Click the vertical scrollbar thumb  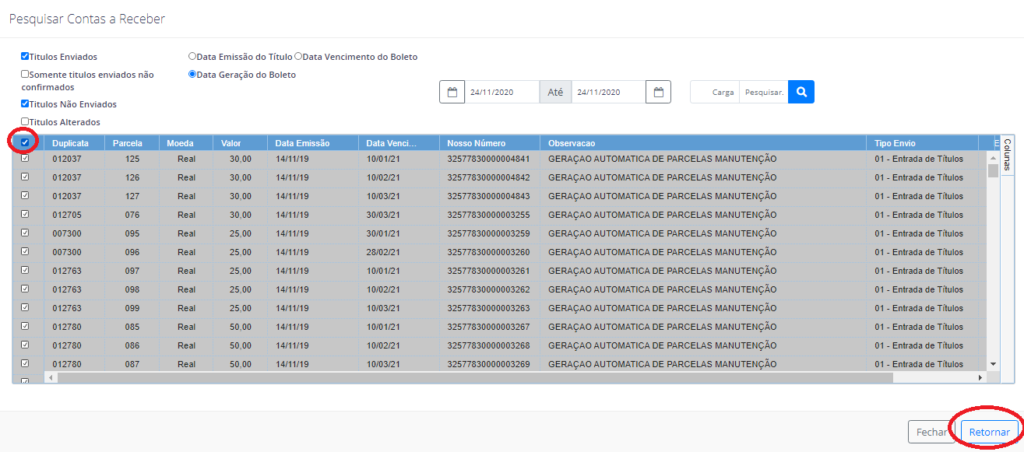click(993, 170)
